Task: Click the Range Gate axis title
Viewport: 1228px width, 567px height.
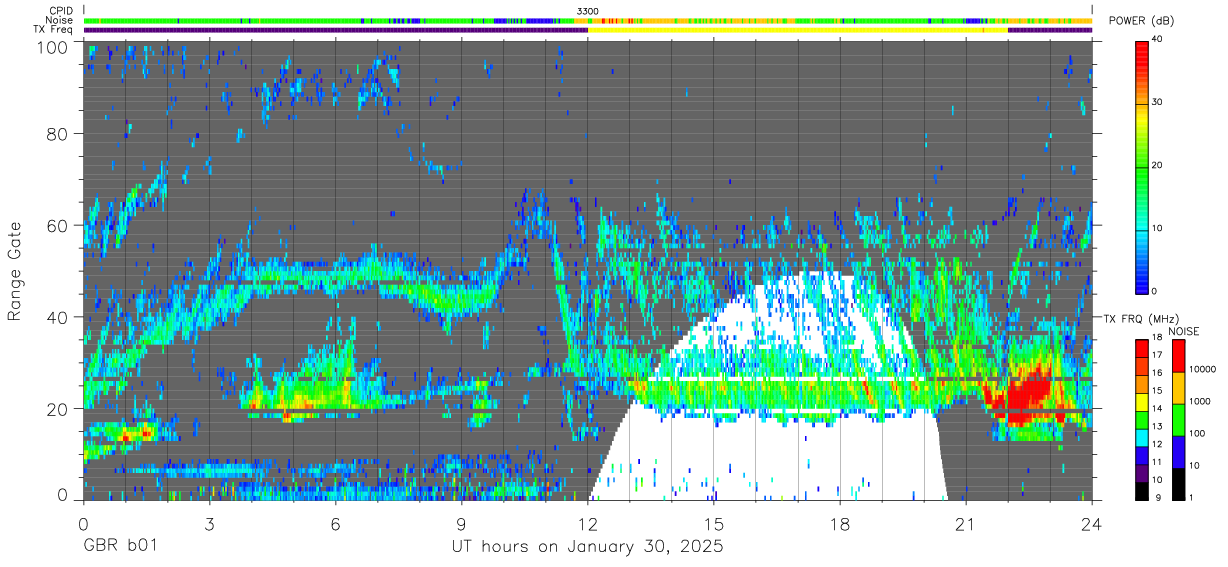Action: (15, 272)
